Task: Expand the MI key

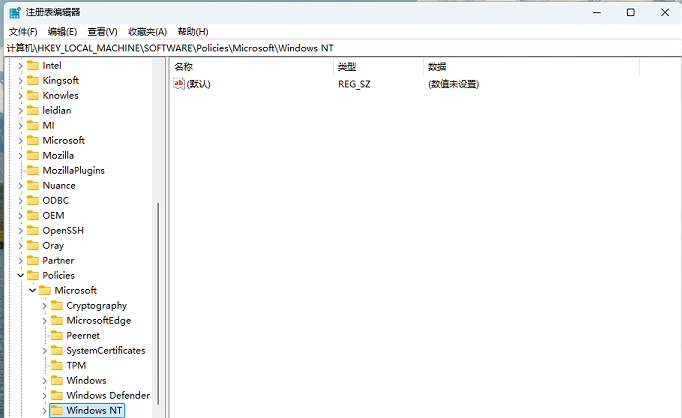Action: (20, 126)
